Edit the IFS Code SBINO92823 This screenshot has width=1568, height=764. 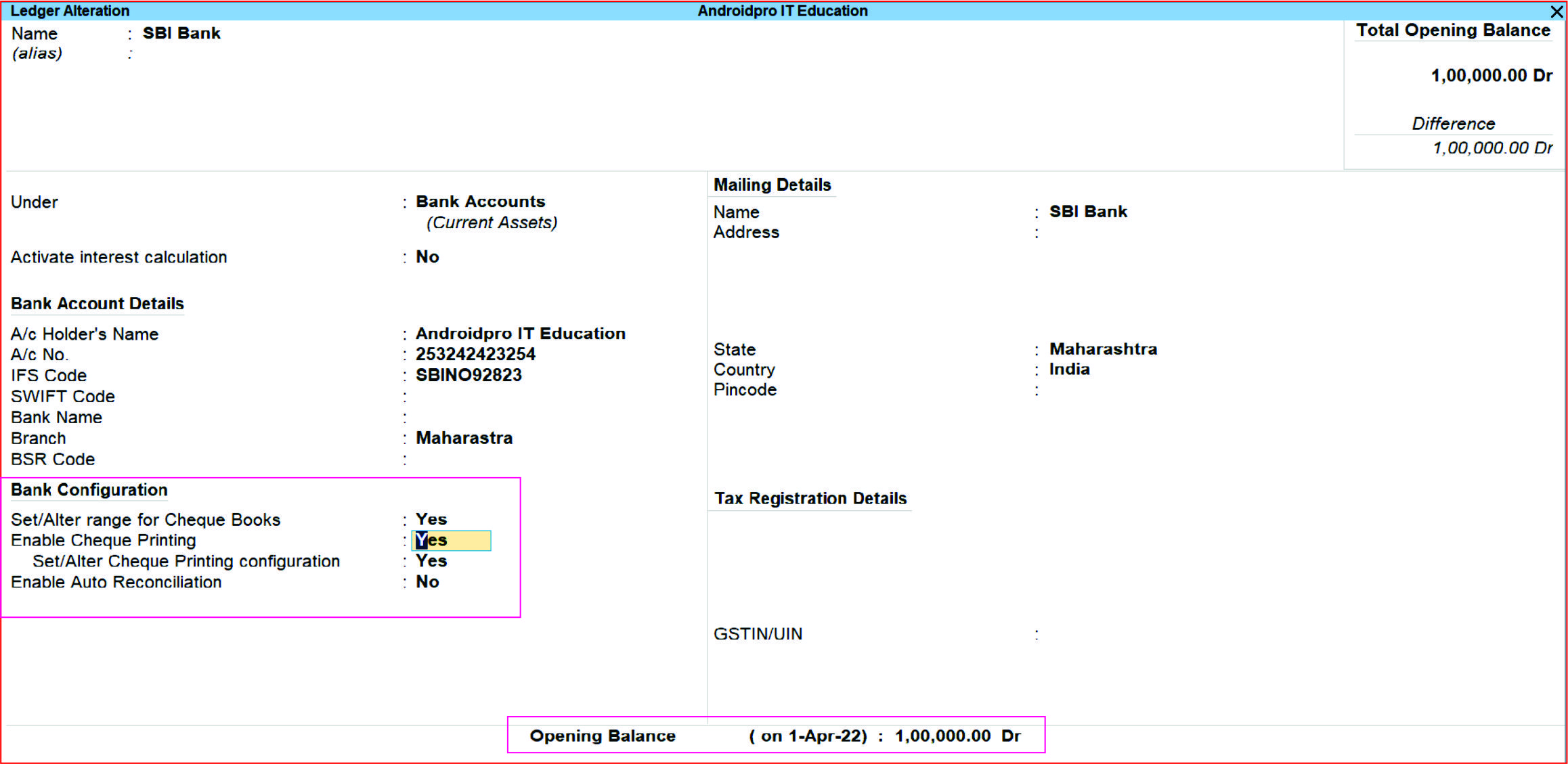coord(469,375)
